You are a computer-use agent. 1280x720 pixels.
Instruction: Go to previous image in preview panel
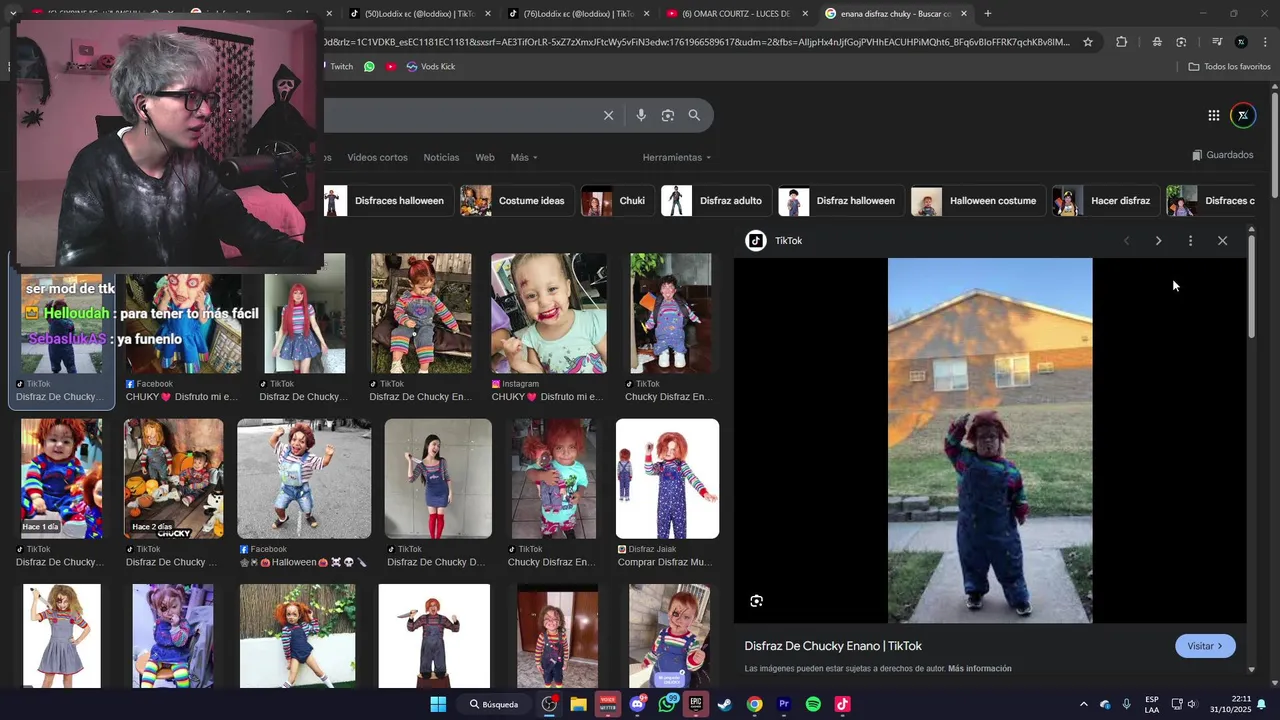click(x=1126, y=241)
